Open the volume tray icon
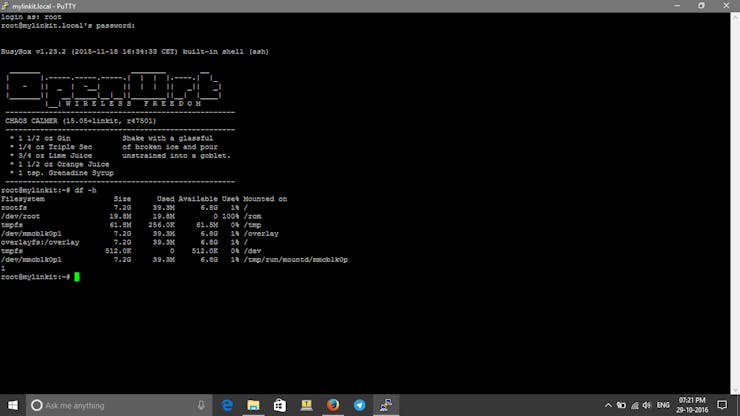The height and width of the screenshot is (416, 740). coord(647,405)
